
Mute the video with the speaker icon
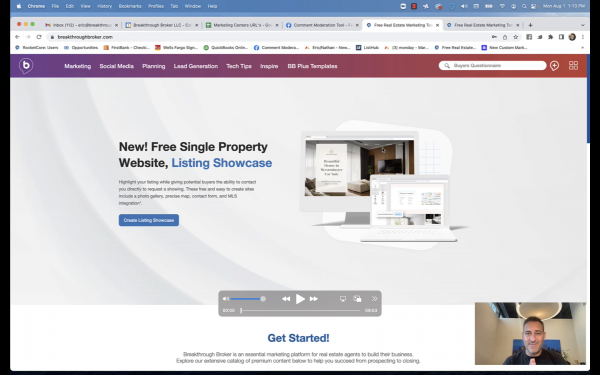tap(226, 298)
